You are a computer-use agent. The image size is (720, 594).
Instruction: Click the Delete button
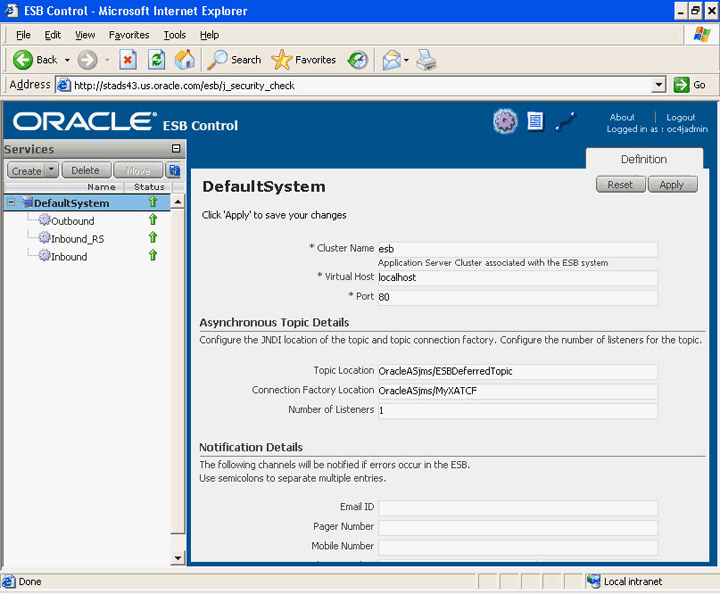[86, 170]
